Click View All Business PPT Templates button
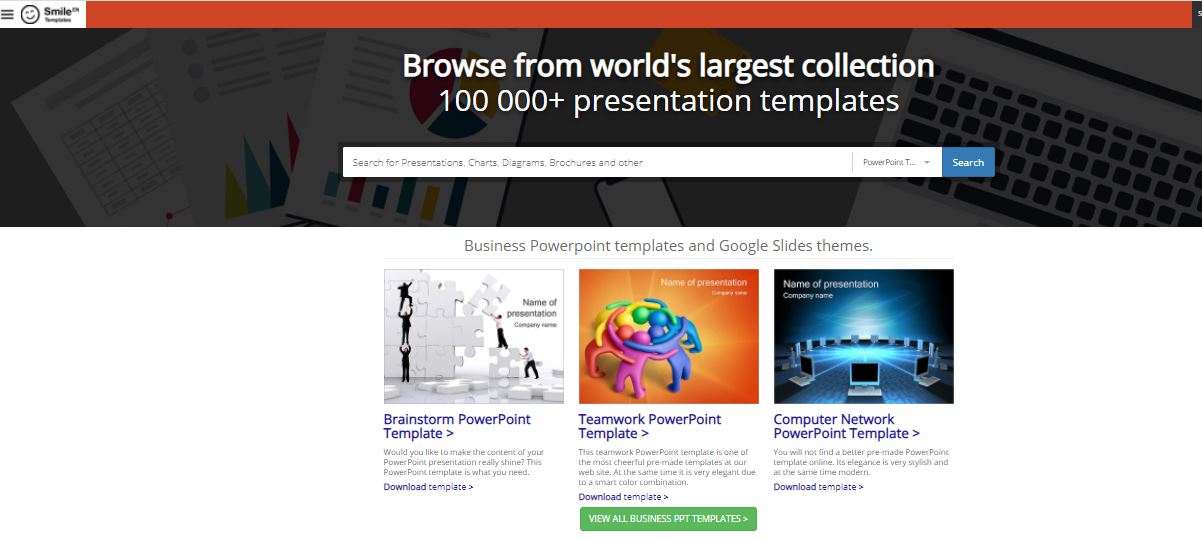 tap(668, 519)
